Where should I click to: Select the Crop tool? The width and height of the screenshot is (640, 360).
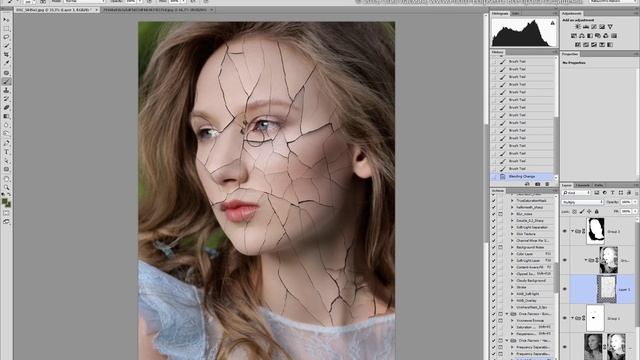pyautogui.click(x=6, y=55)
